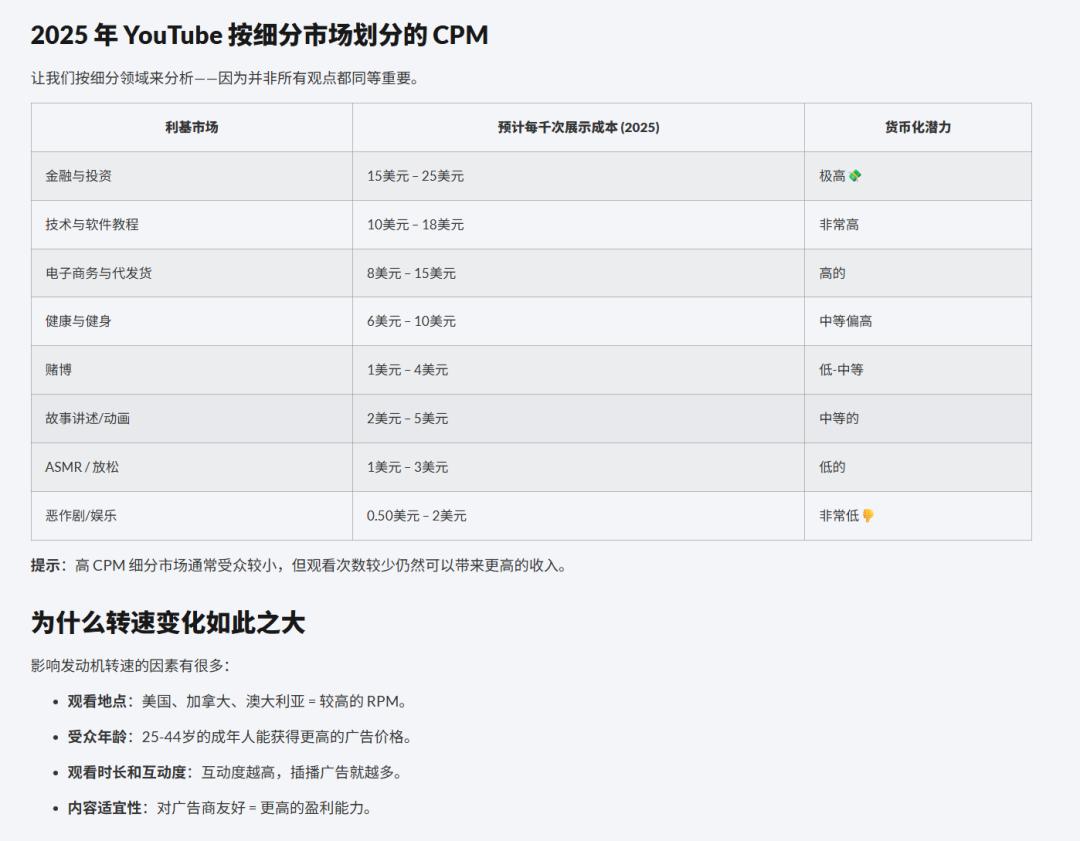
Task: Click the '预计每千次展示成本 (2025)' column header
Action: [579, 127]
